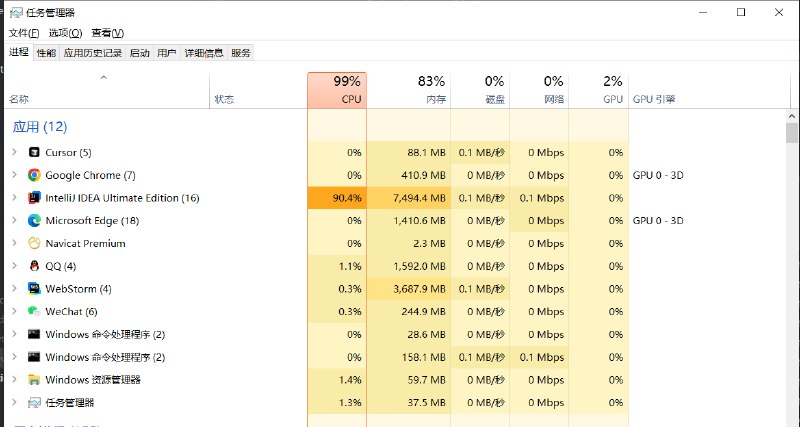800x427 pixels.
Task: Click the WeChat icon
Action: tap(34, 311)
